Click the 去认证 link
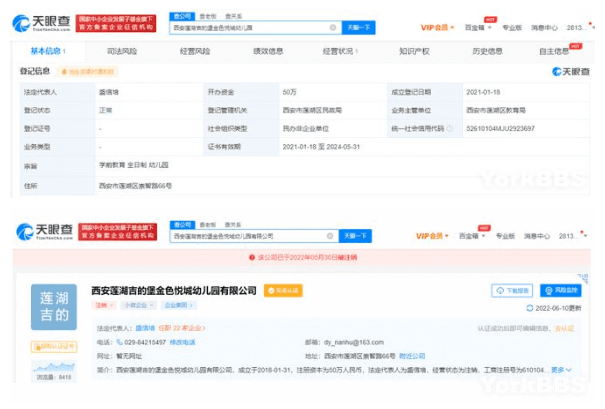 [x=564, y=328]
